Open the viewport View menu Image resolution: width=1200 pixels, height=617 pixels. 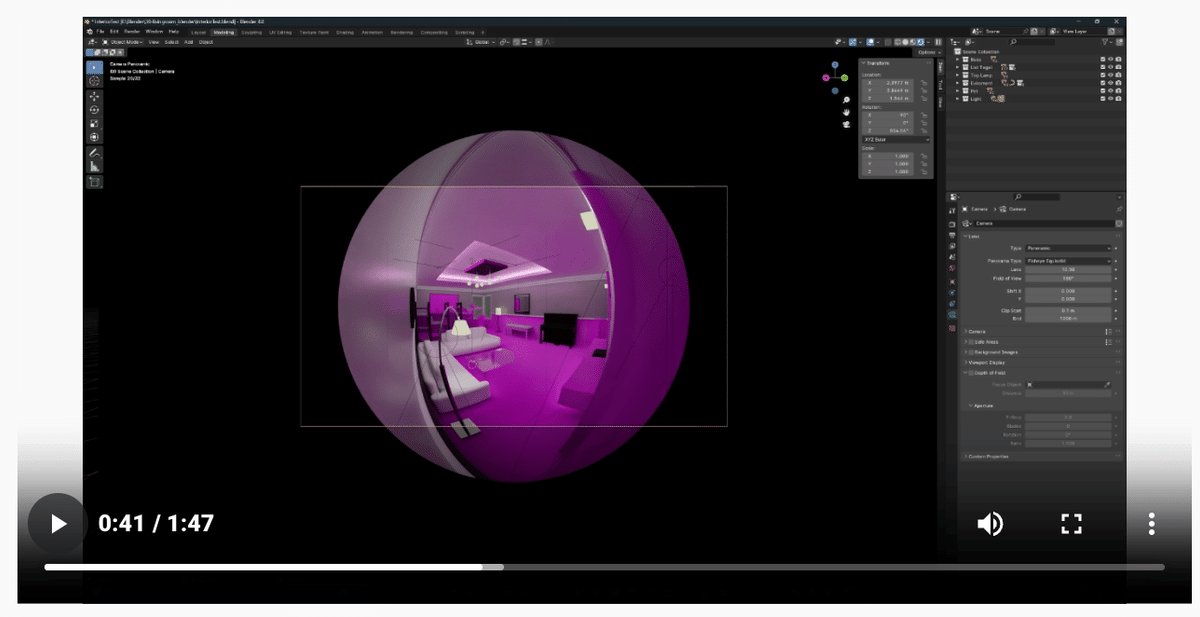pos(153,42)
